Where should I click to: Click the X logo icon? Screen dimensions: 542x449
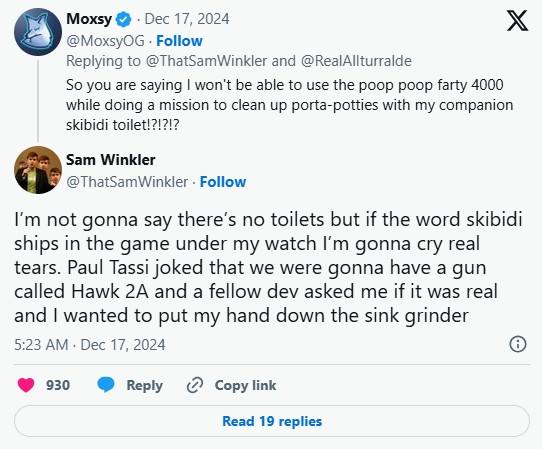pyautogui.click(x=517, y=21)
